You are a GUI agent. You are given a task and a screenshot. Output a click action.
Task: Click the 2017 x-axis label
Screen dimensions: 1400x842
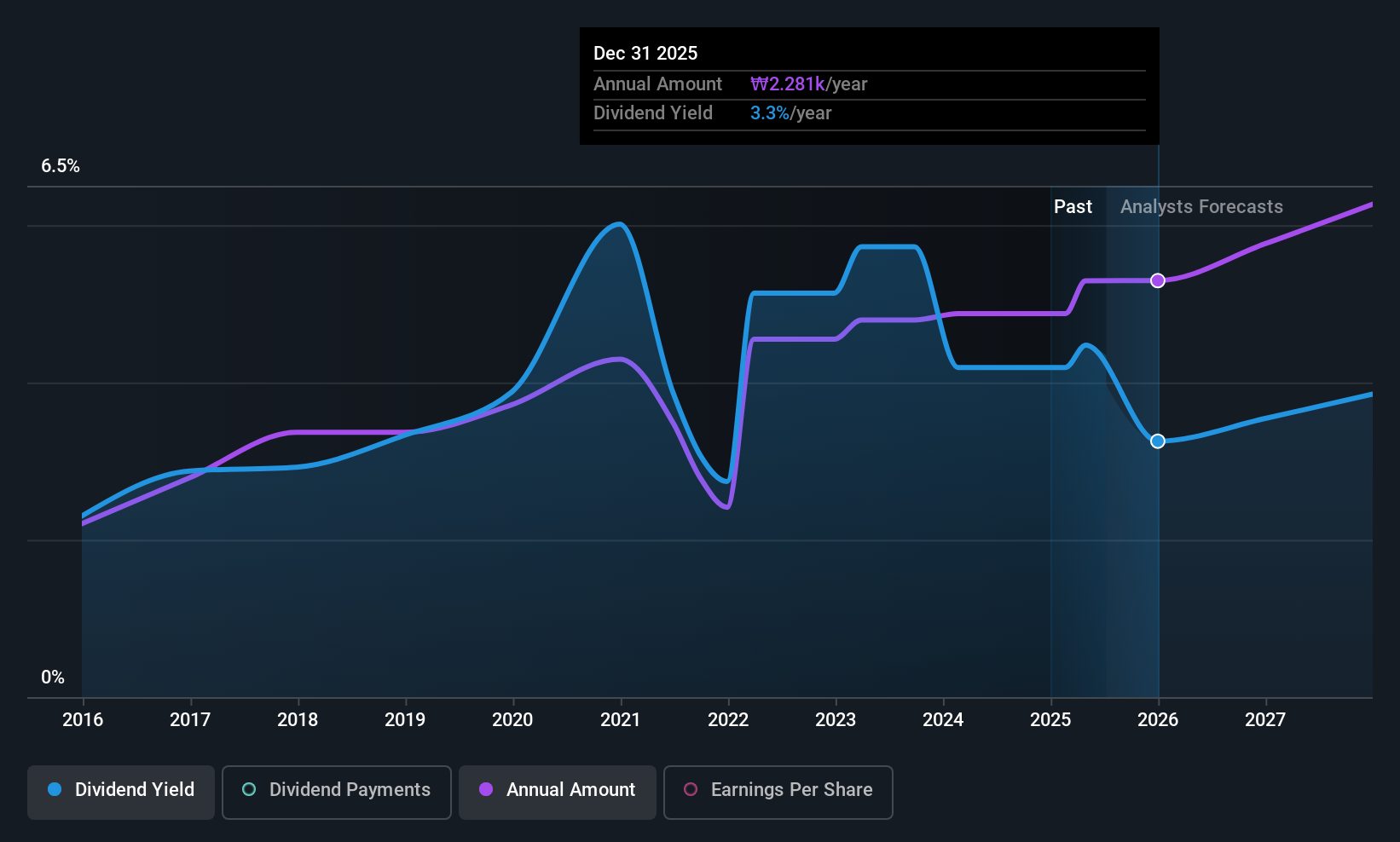coord(190,719)
